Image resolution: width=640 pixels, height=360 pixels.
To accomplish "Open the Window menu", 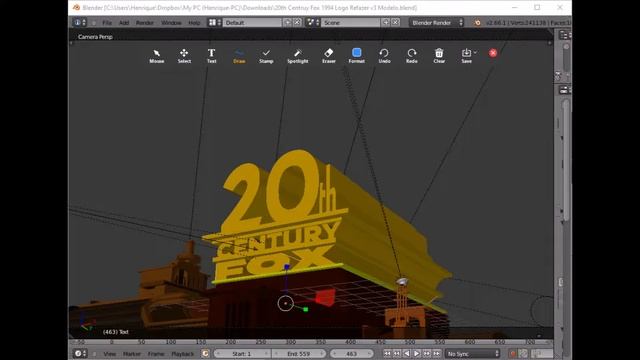I will (171, 23).
